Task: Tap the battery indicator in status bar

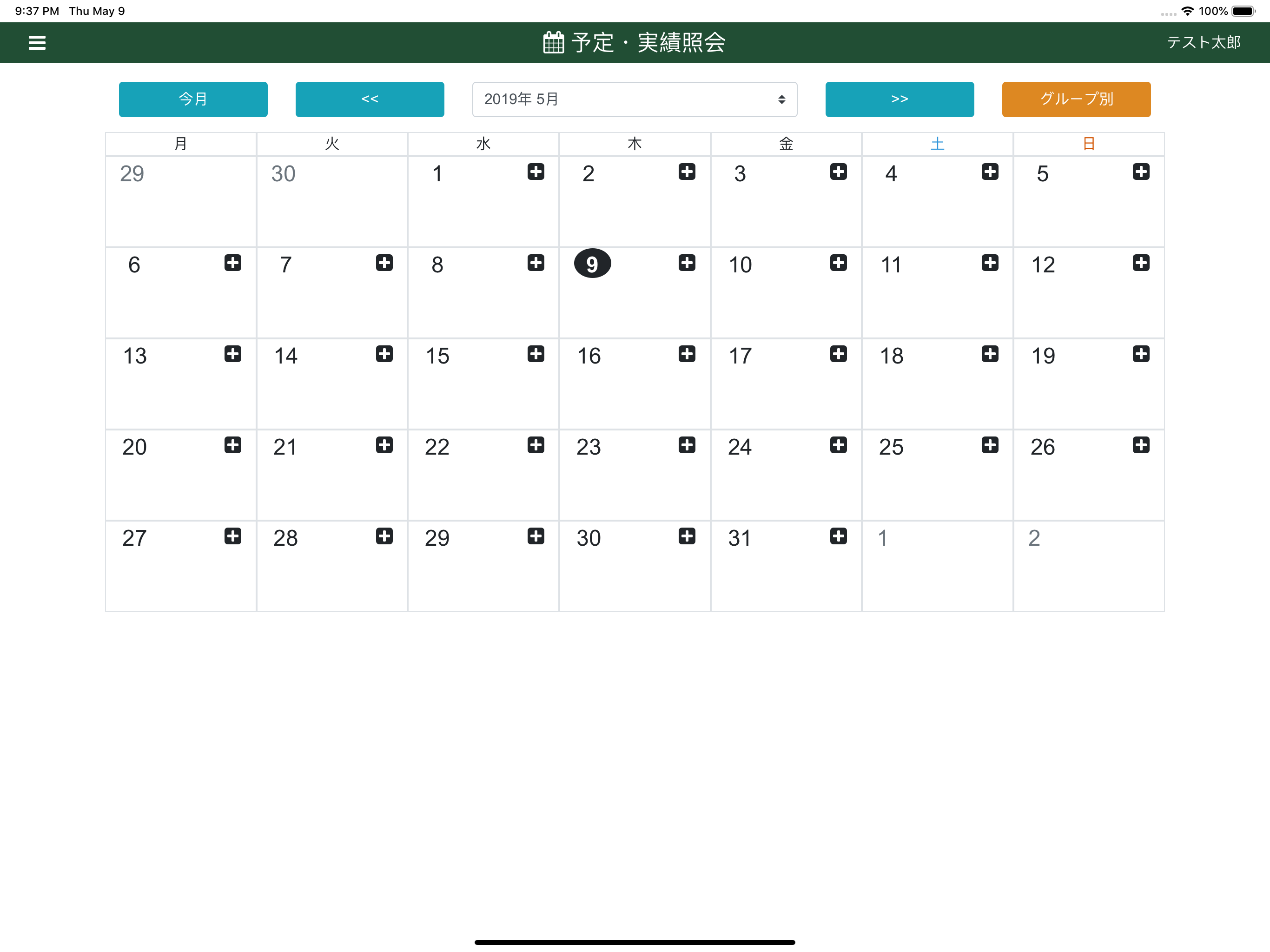Action: pos(1244,11)
